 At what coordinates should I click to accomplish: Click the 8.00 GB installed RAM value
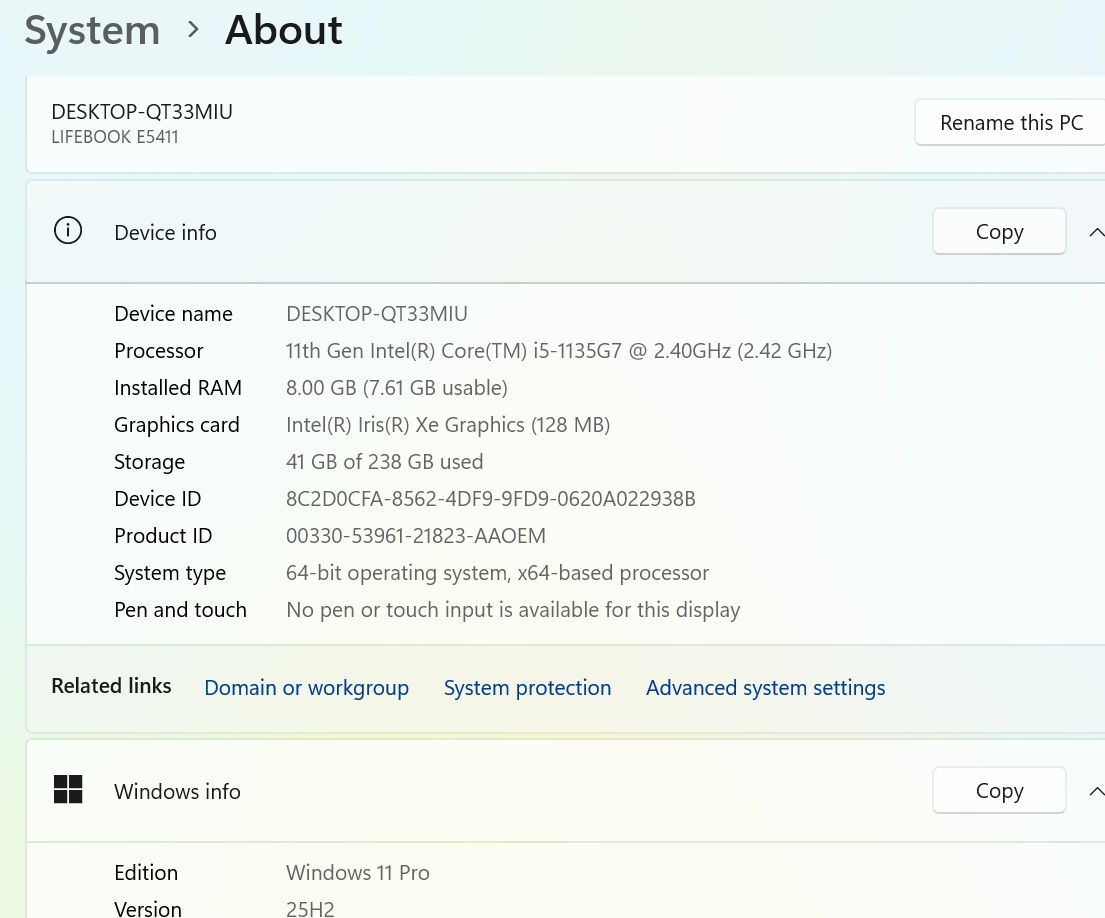coord(397,387)
